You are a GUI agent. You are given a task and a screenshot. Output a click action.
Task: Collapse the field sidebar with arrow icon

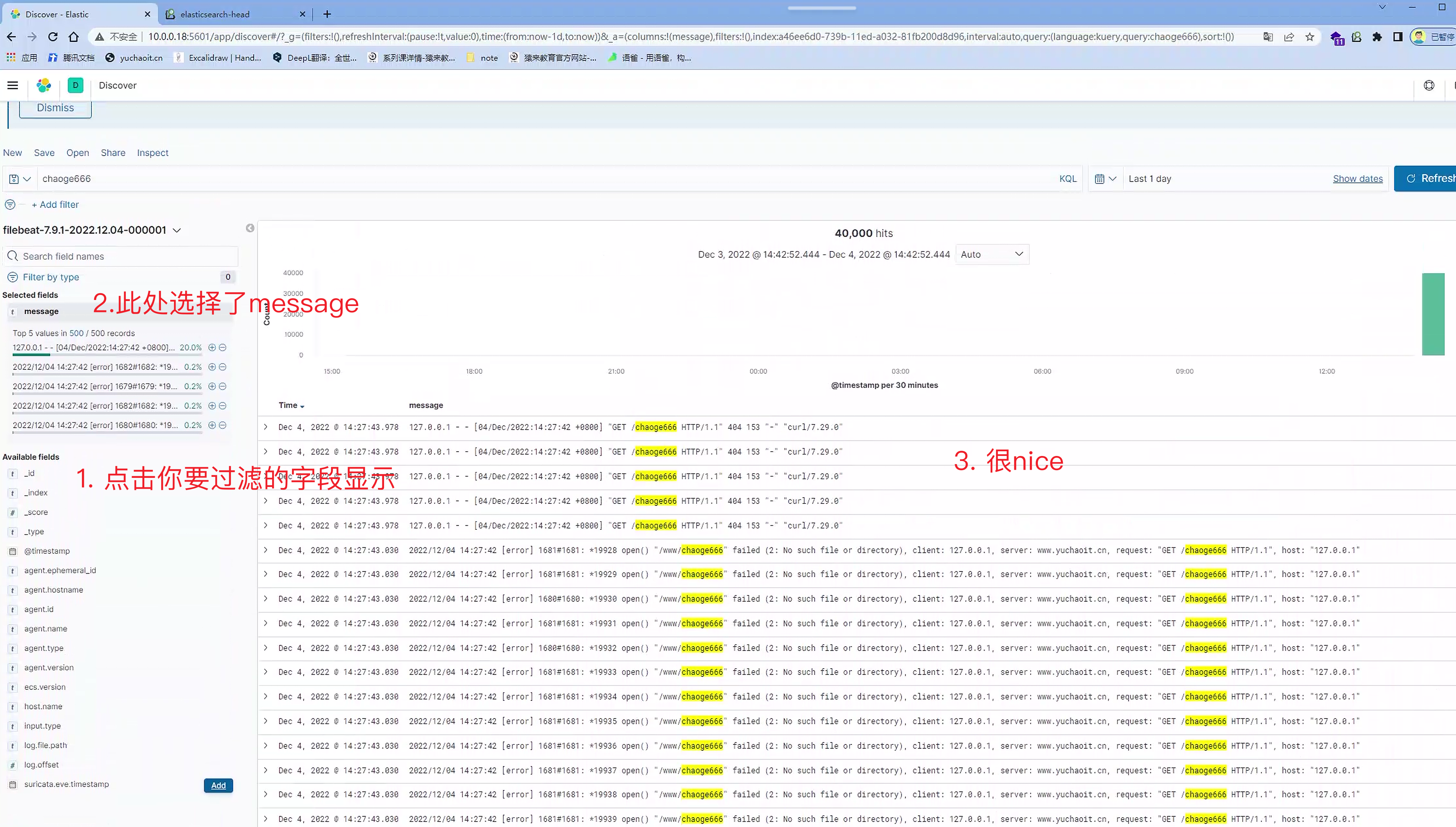click(x=250, y=228)
